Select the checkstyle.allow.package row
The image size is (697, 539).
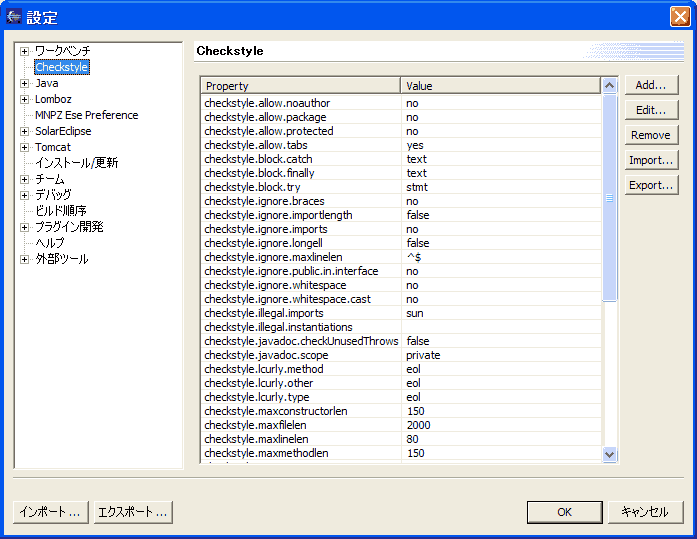(401, 117)
